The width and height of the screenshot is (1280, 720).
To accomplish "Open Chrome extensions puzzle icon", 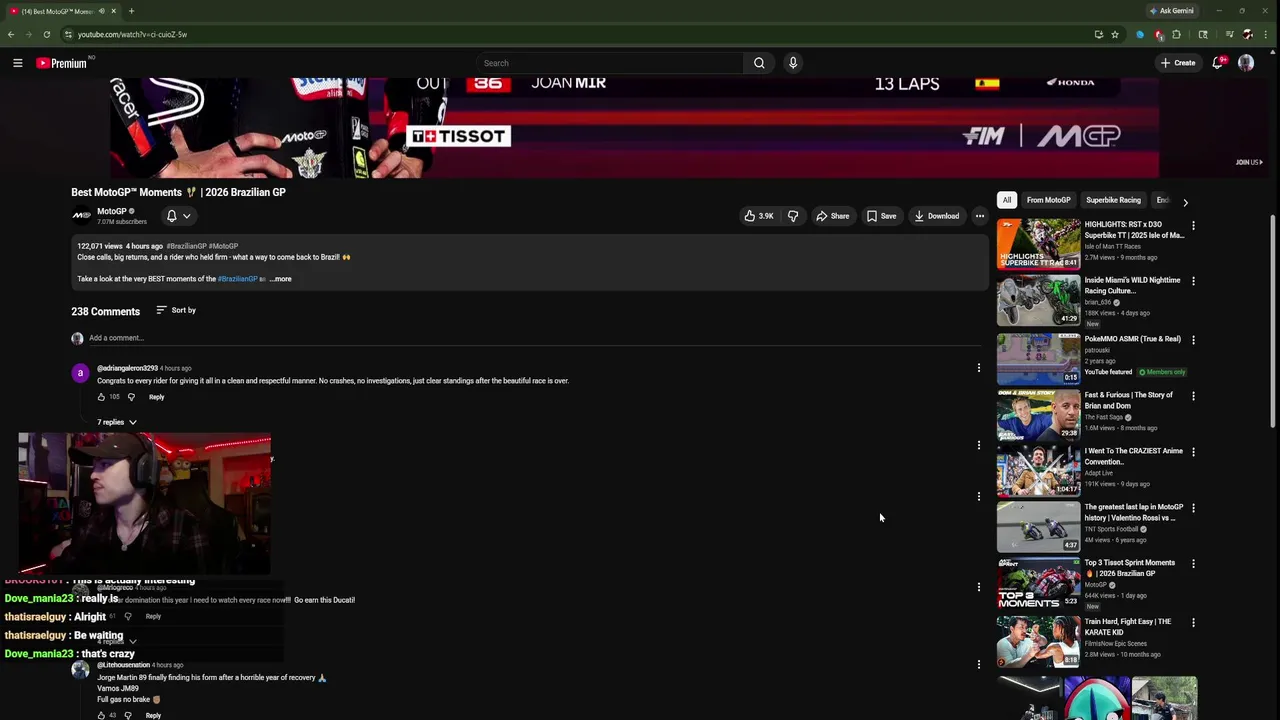I will pos(1176,34).
